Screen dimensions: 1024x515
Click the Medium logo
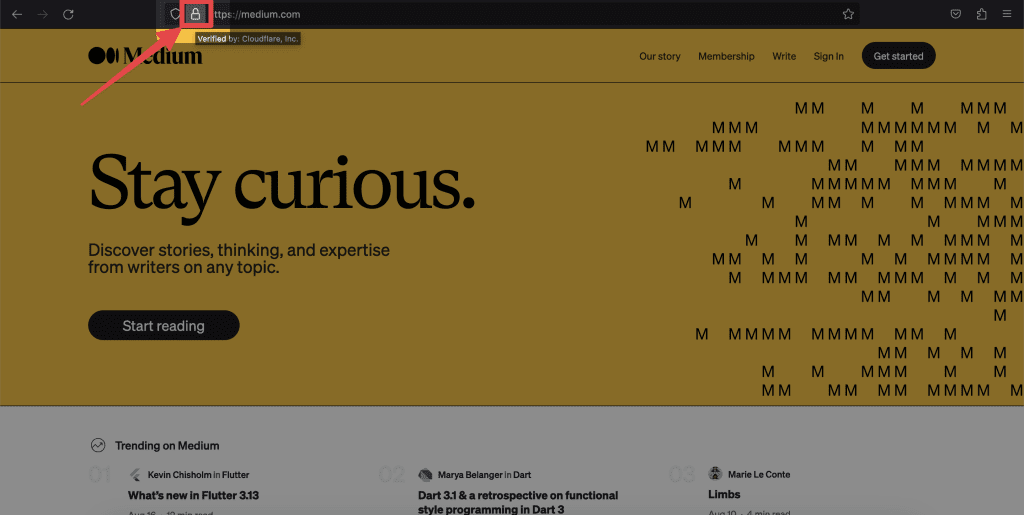(145, 55)
